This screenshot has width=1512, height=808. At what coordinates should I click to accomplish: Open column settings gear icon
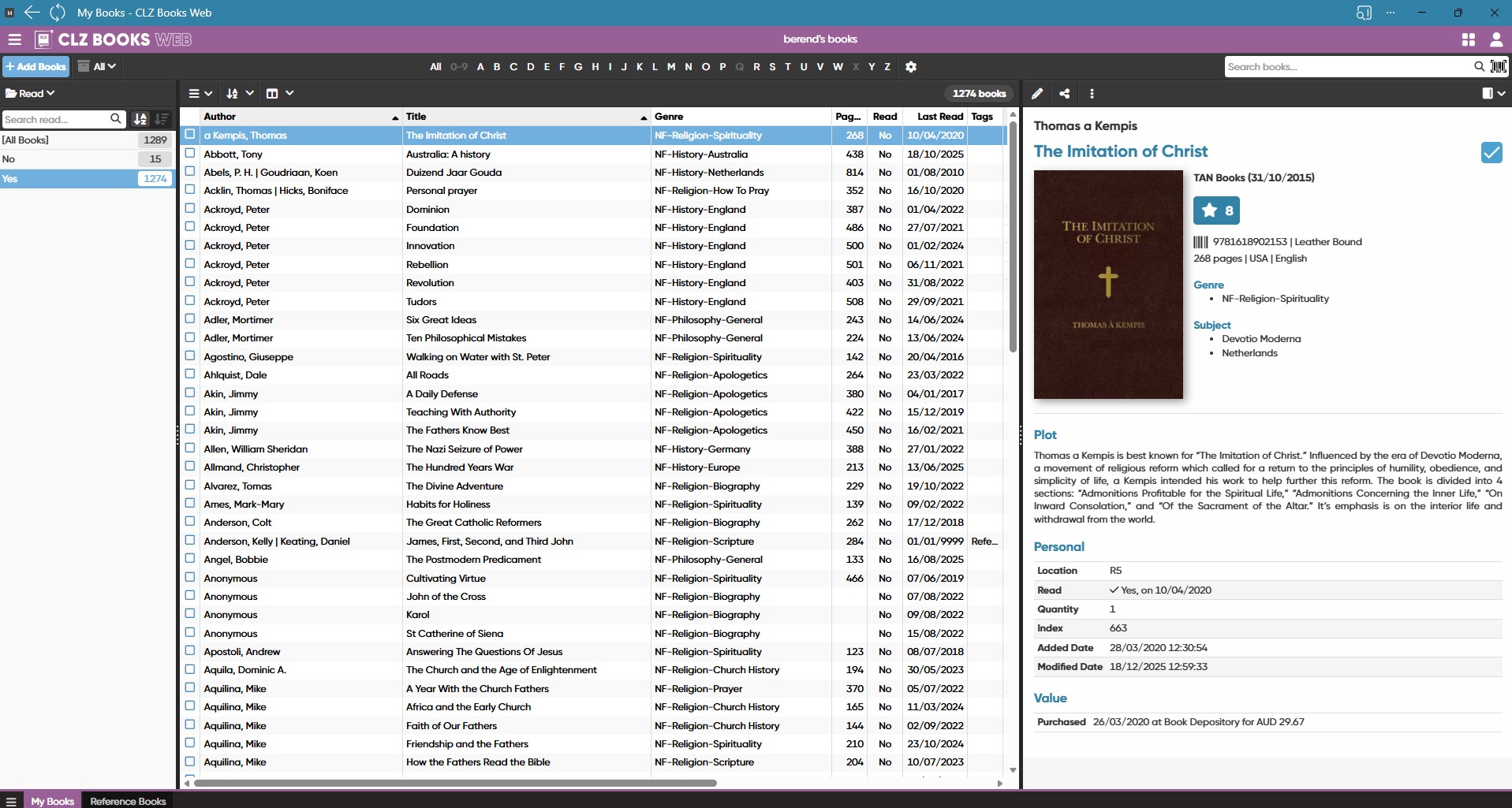point(911,67)
